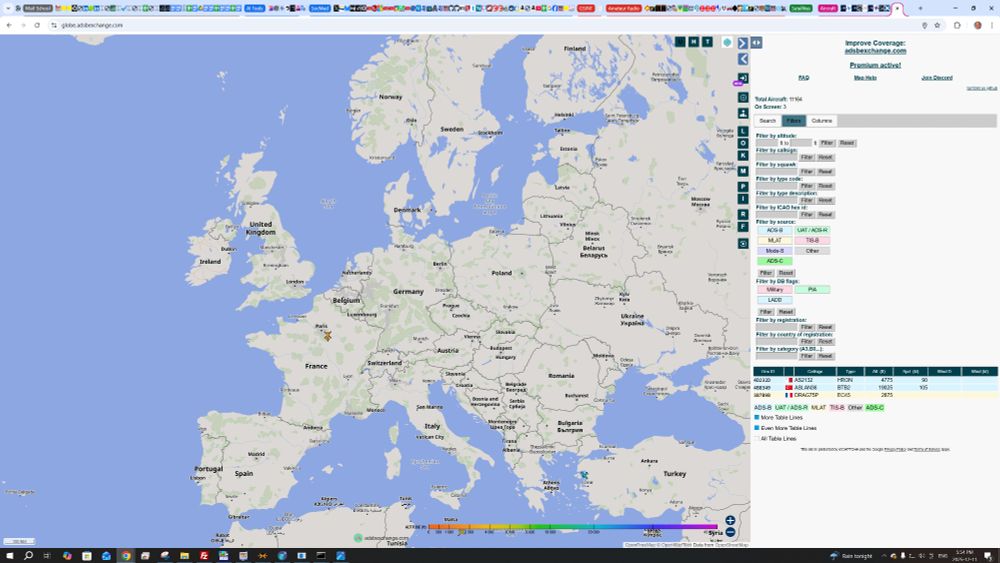Open Chrome from the taskbar
This screenshot has height=563, width=1000.
126,556
